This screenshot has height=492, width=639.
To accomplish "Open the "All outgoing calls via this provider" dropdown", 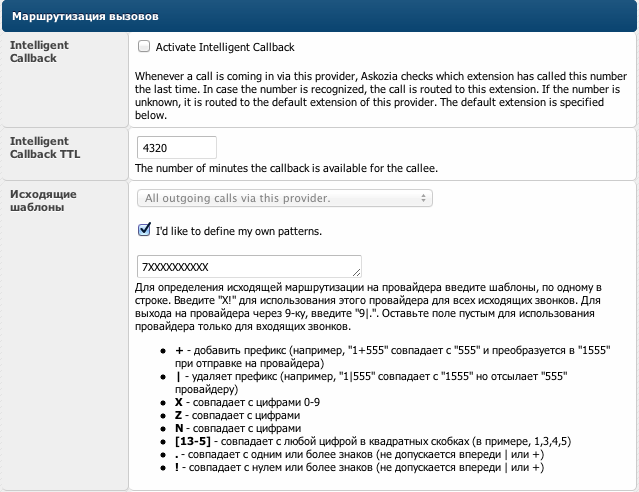I will (284, 198).
